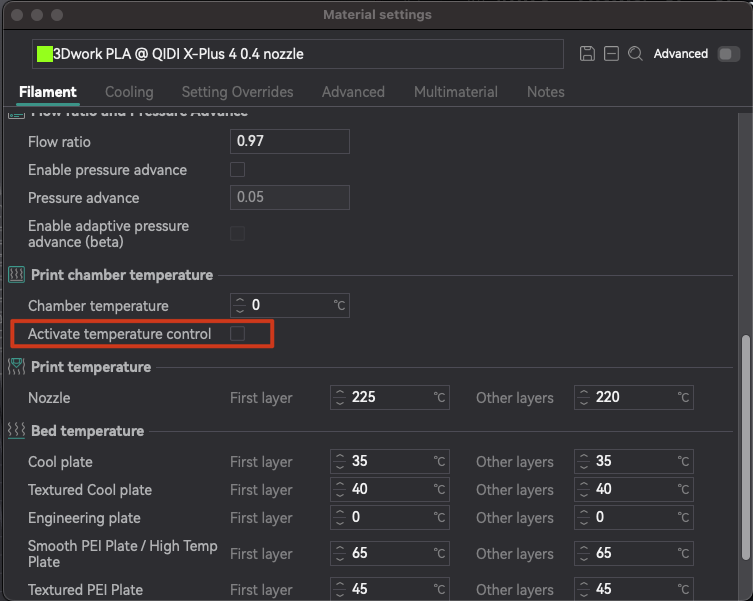Open the filament preset name dropdown
The width and height of the screenshot is (753, 601).
coord(297,54)
